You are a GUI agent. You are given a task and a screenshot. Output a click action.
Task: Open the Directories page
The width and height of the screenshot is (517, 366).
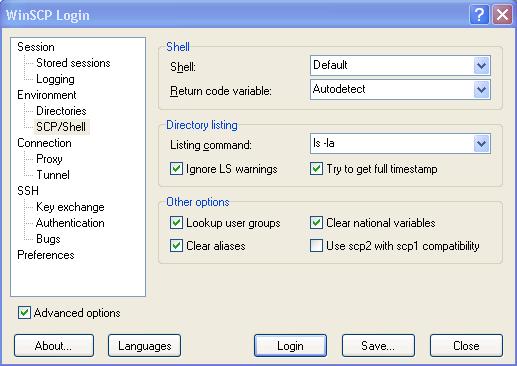pos(61,111)
